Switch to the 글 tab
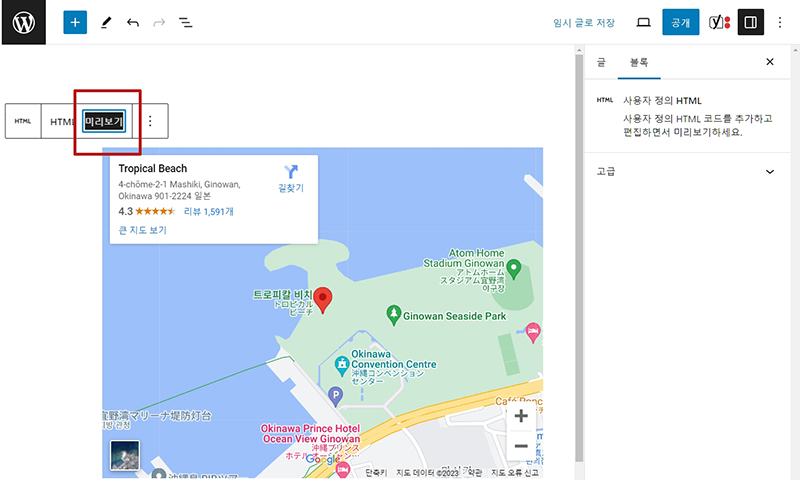Screen dimensions: 800x480 (x=601, y=62)
